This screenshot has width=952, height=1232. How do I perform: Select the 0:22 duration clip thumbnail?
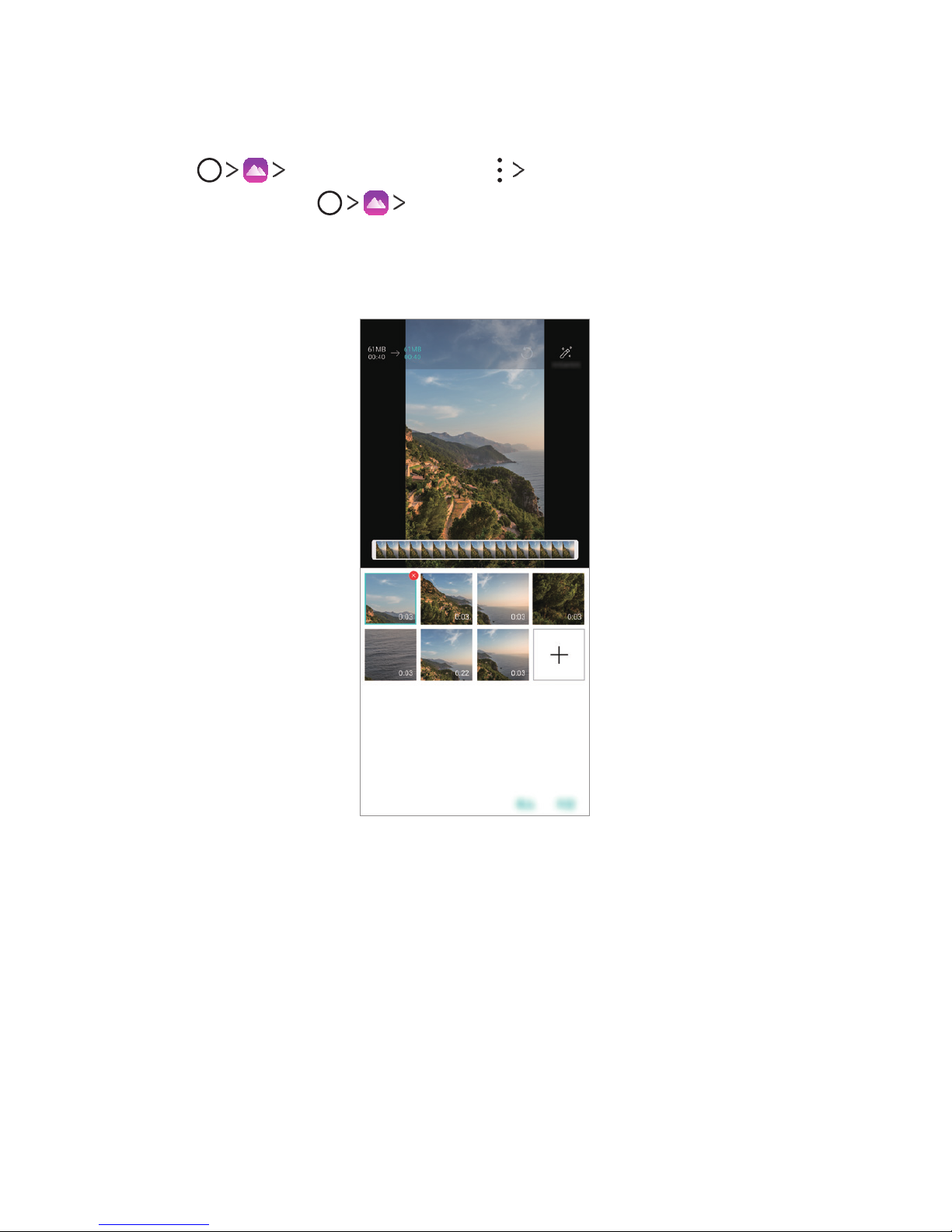(447, 655)
